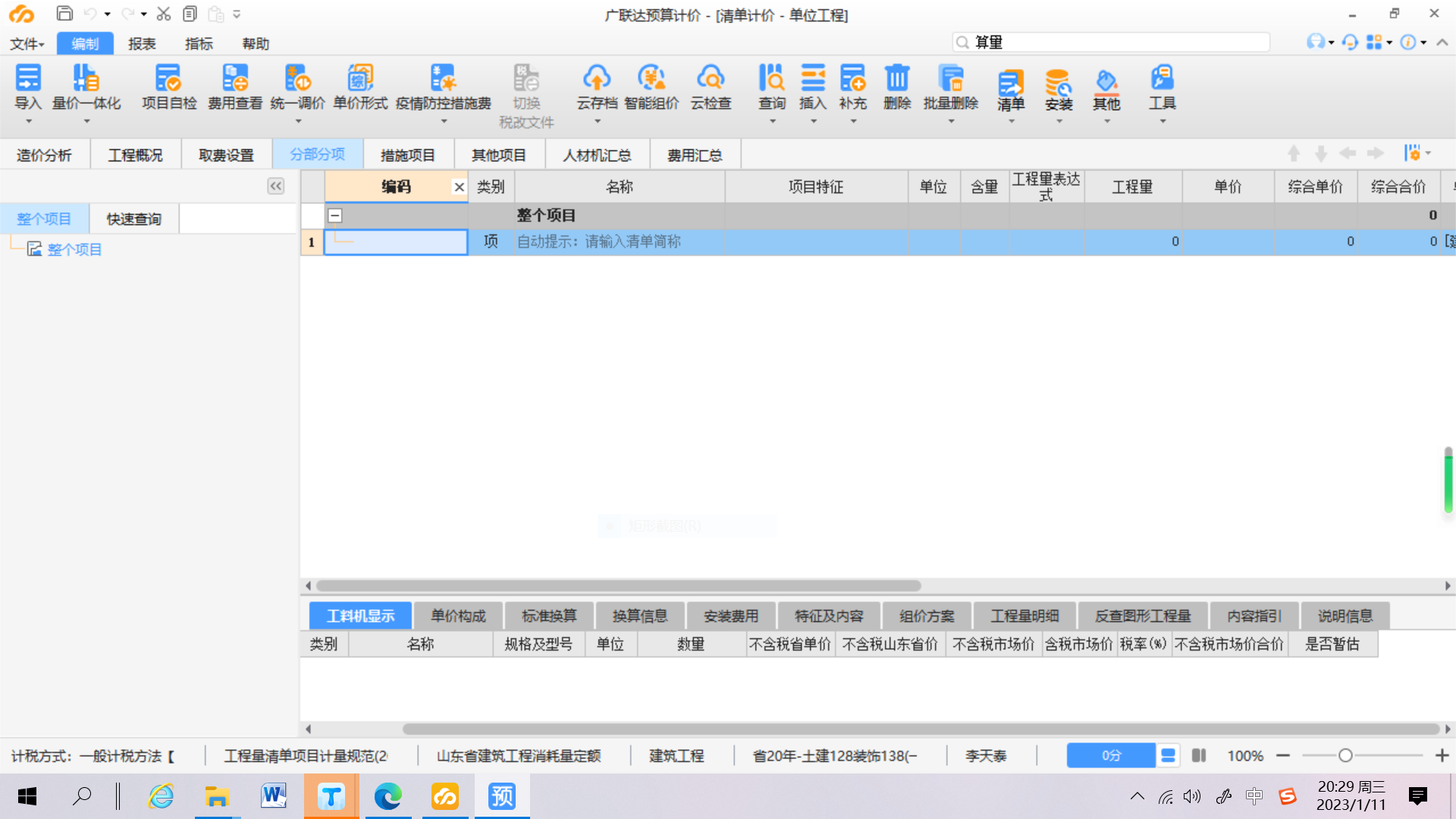The height and width of the screenshot is (819, 1456).
Task: Switch to the 措施项目 tab
Action: coord(408,155)
